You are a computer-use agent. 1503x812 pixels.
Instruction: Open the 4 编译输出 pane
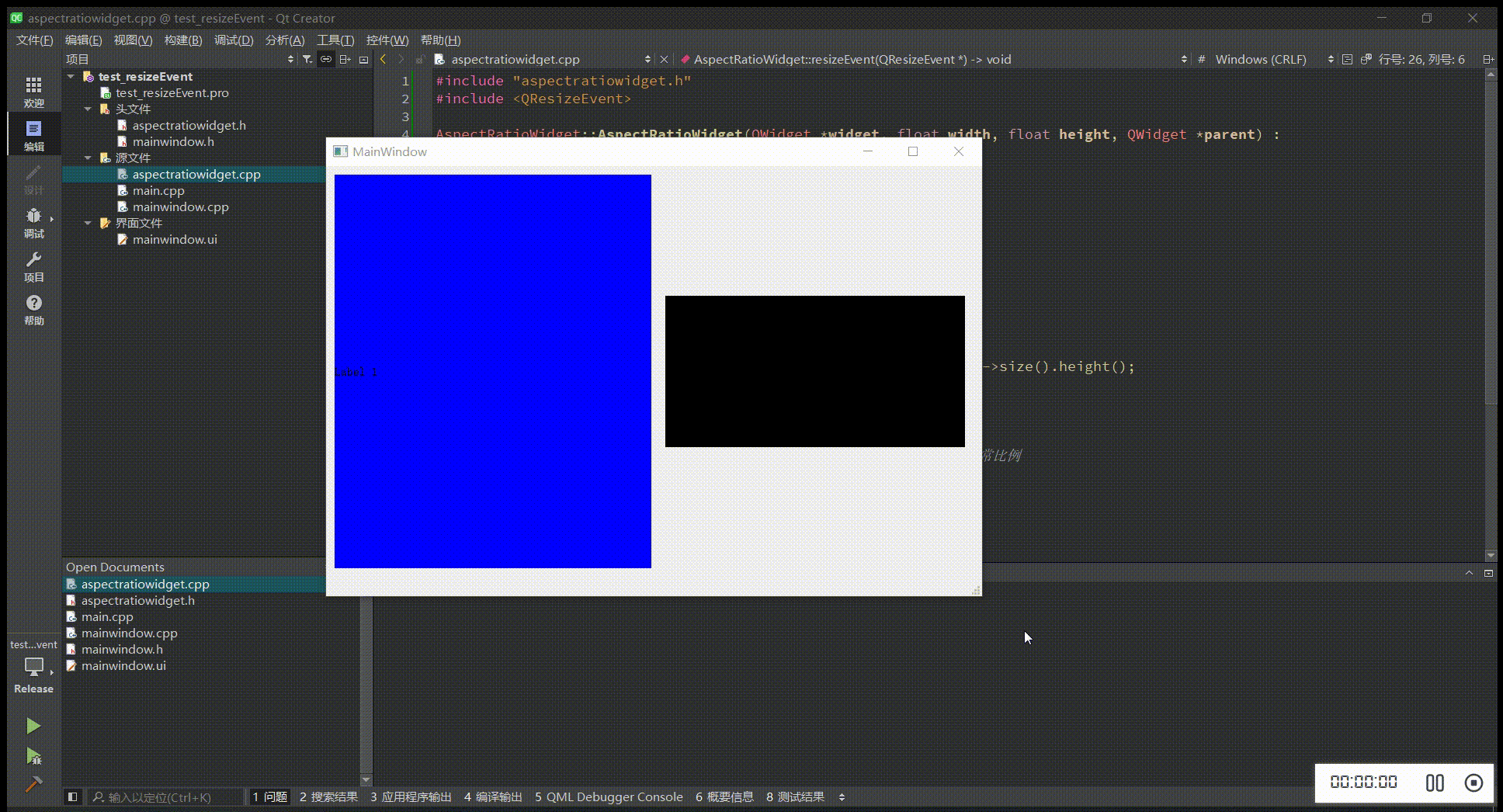click(493, 796)
